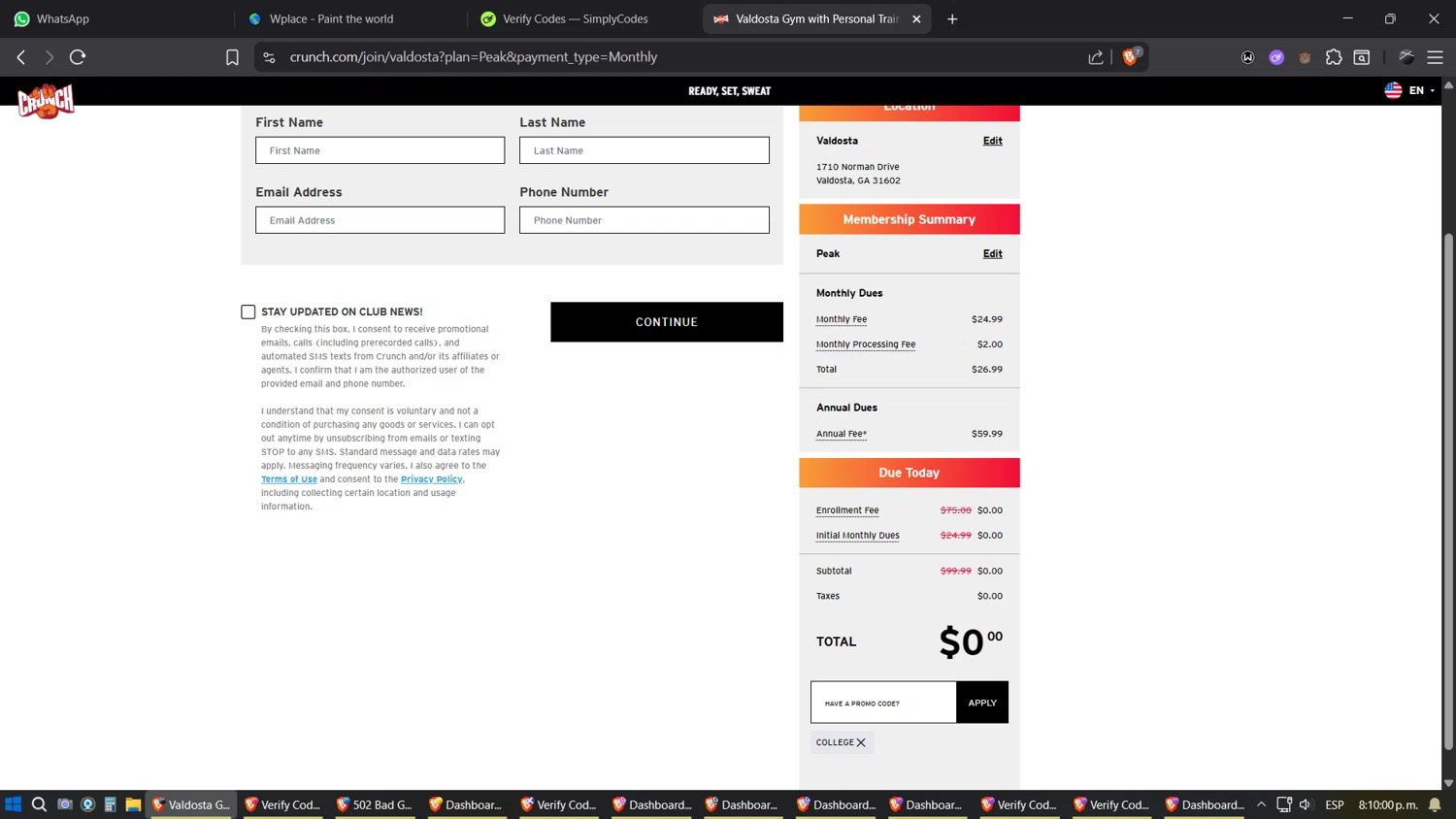
Task: Bookmark this page
Action: tap(232, 57)
